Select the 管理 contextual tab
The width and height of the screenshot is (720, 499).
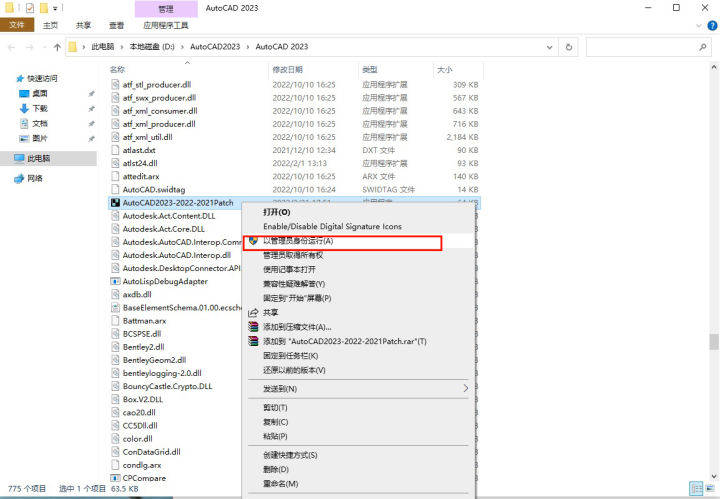[x=166, y=9]
